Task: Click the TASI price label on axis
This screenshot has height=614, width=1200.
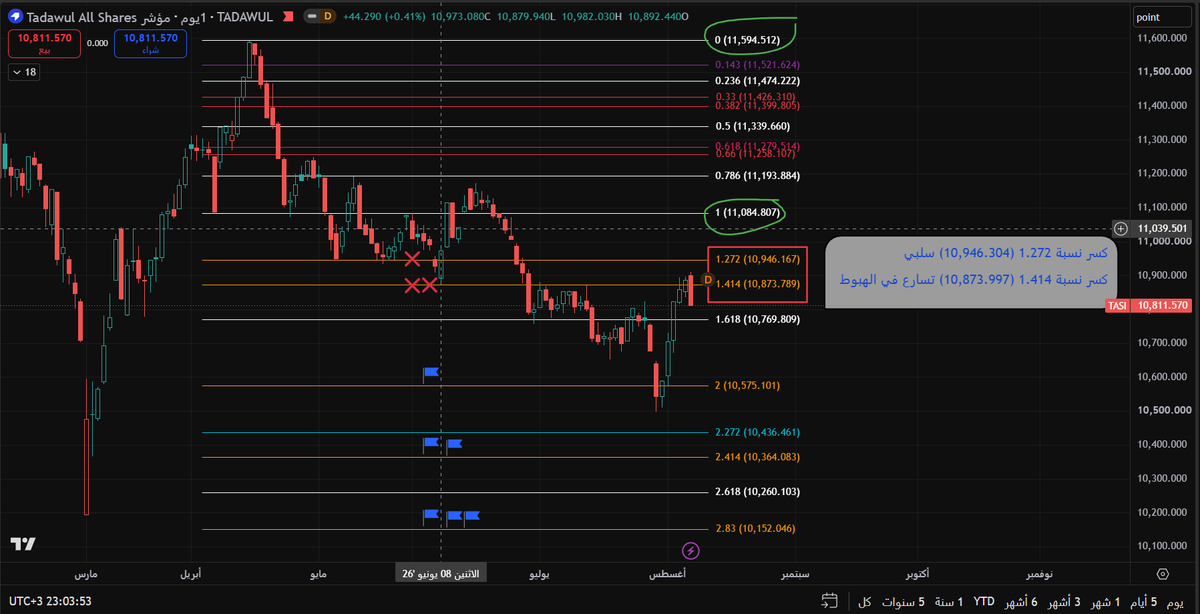Action: click(1149, 305)
